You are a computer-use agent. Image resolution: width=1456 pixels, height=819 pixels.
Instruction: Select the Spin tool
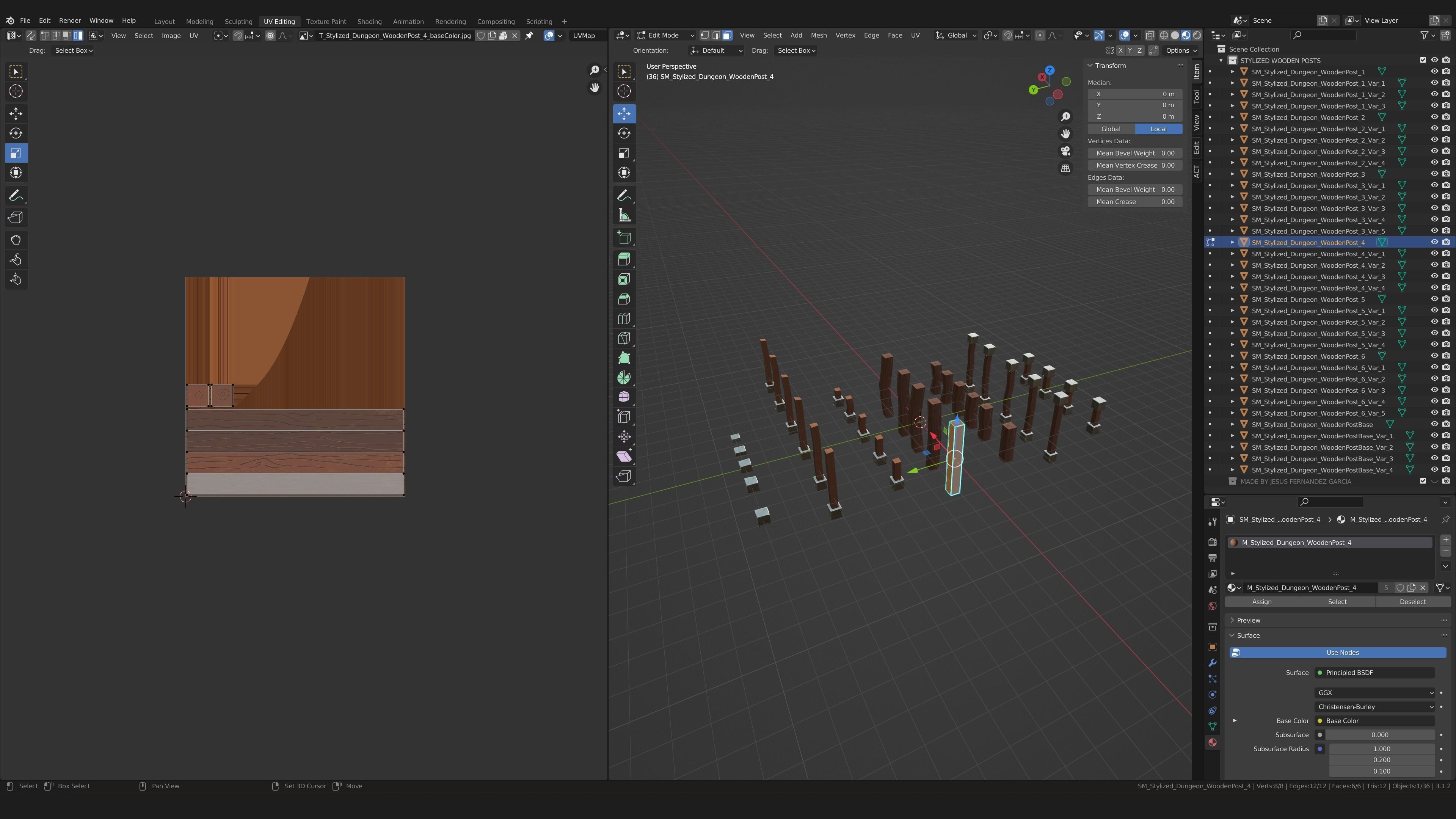point(624,378)
